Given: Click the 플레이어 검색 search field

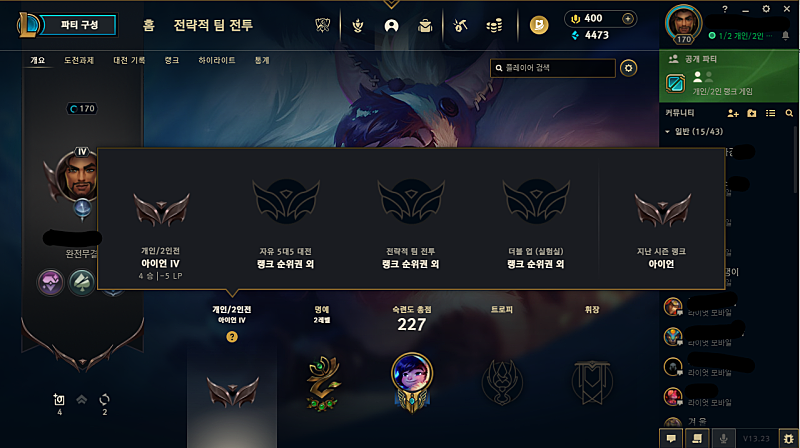Looking at the screenshot, I should pos(553,68).
